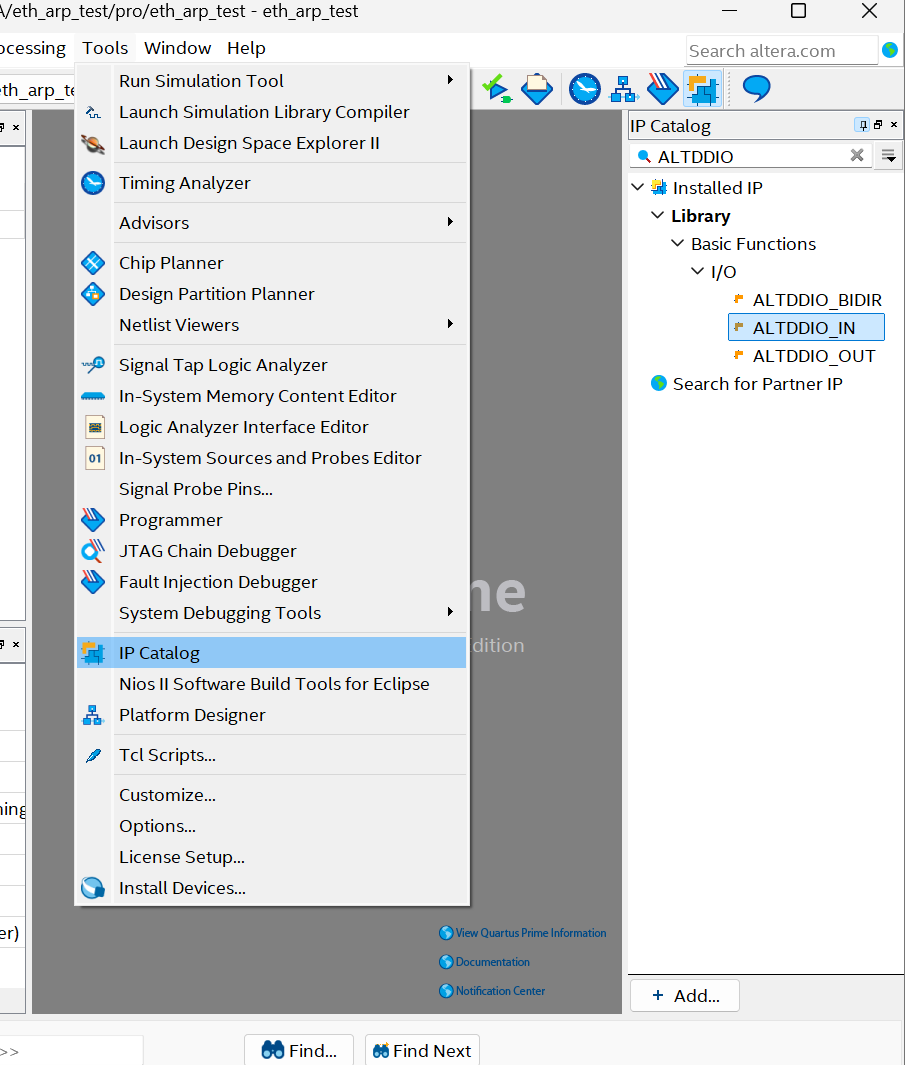
Task: Click the Timing Analyzer clock toolbar icon
Action: coord(584,89)
